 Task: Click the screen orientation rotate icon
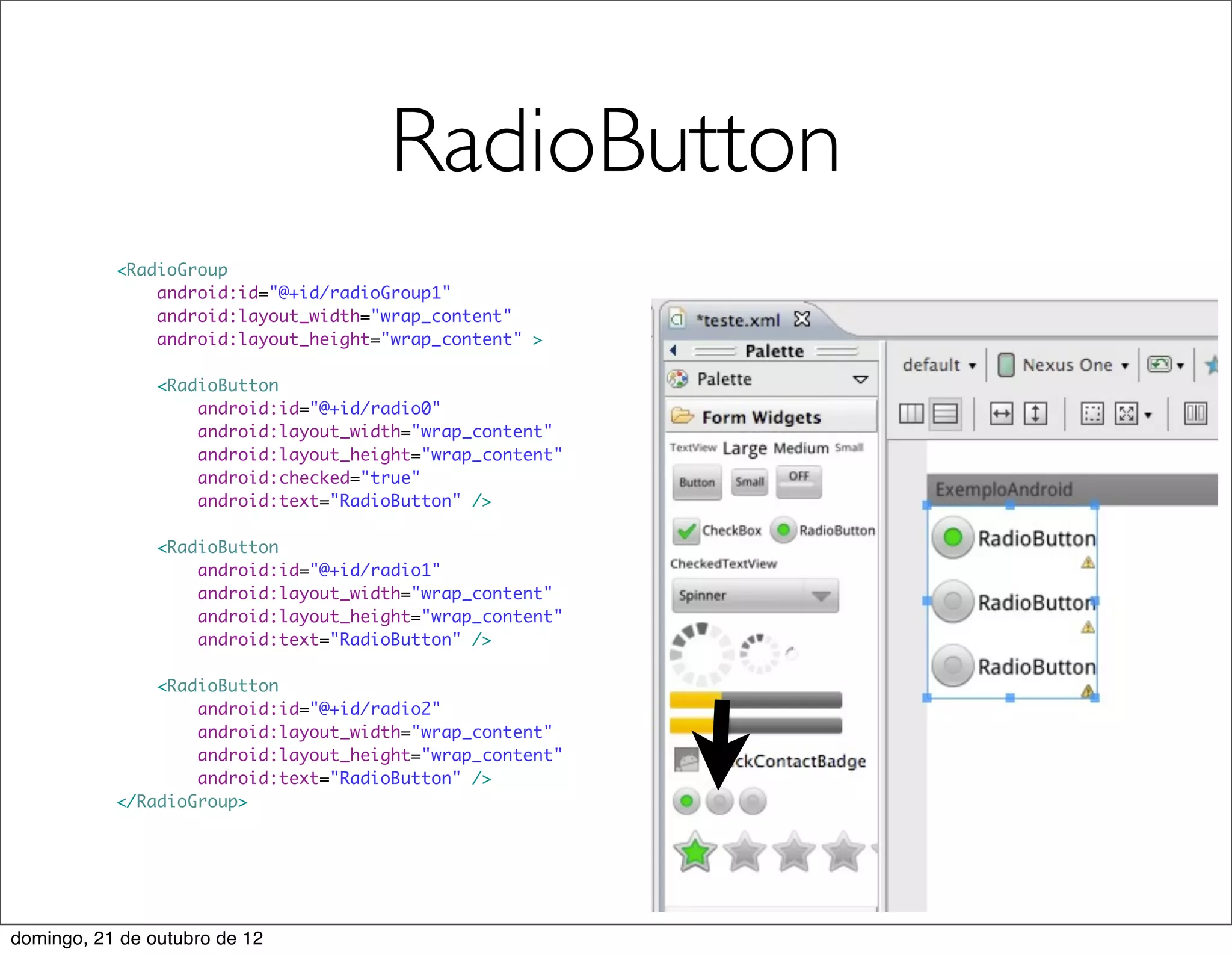[x=1159, y=365]
